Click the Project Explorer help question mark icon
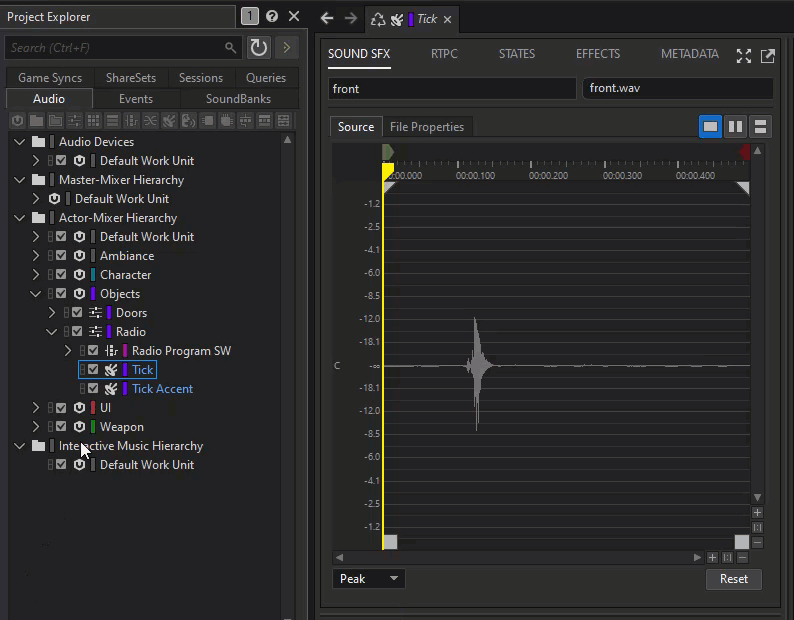The width and height of the screenshot is (794, 620). point(272,16)
